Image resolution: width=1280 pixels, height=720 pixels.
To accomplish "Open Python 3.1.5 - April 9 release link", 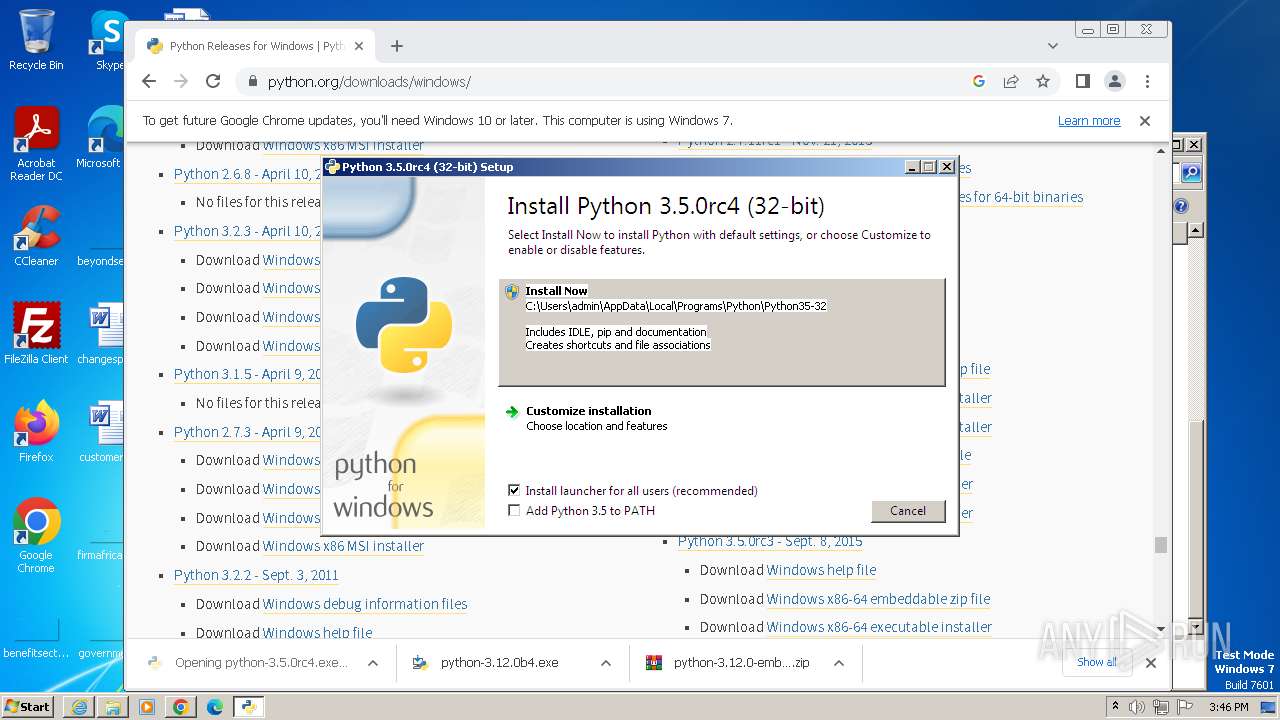I will point(247,374).
